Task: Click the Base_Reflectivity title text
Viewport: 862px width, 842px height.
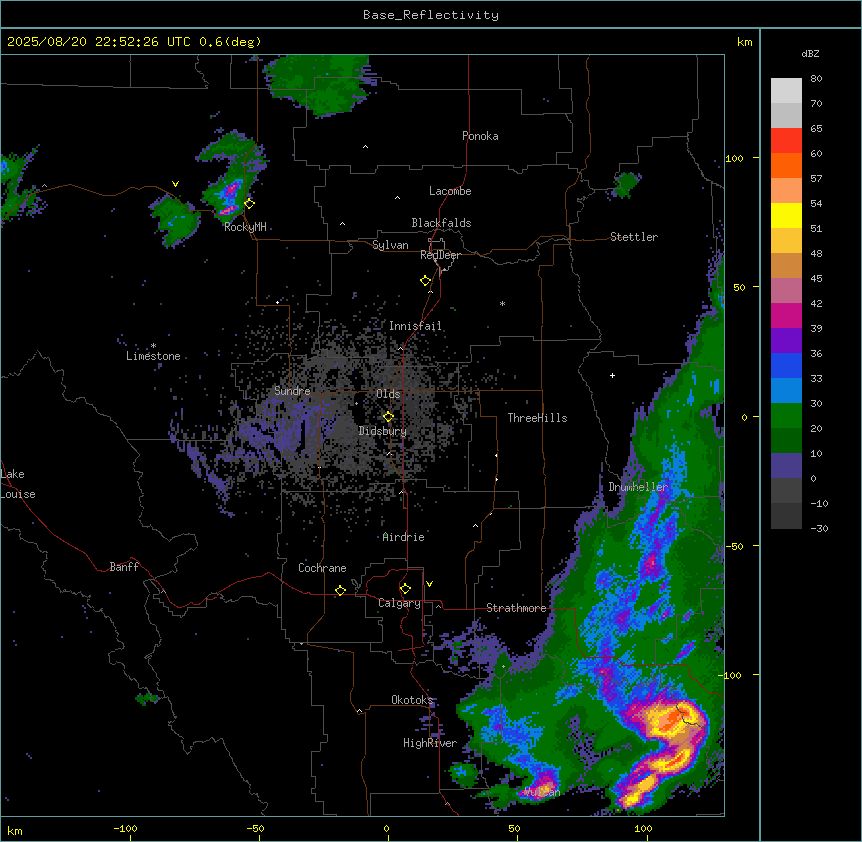Action: click(x=431, y=15)
